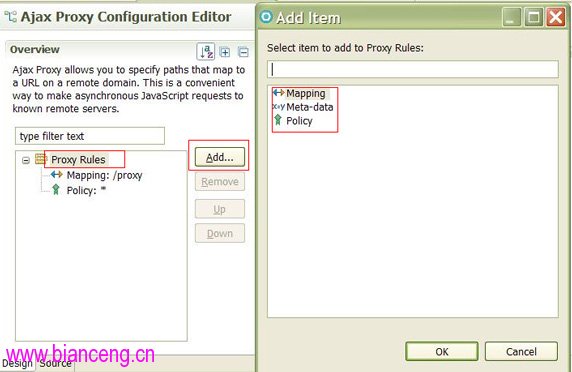Select Mapping: /proxy in the tree

104,175
